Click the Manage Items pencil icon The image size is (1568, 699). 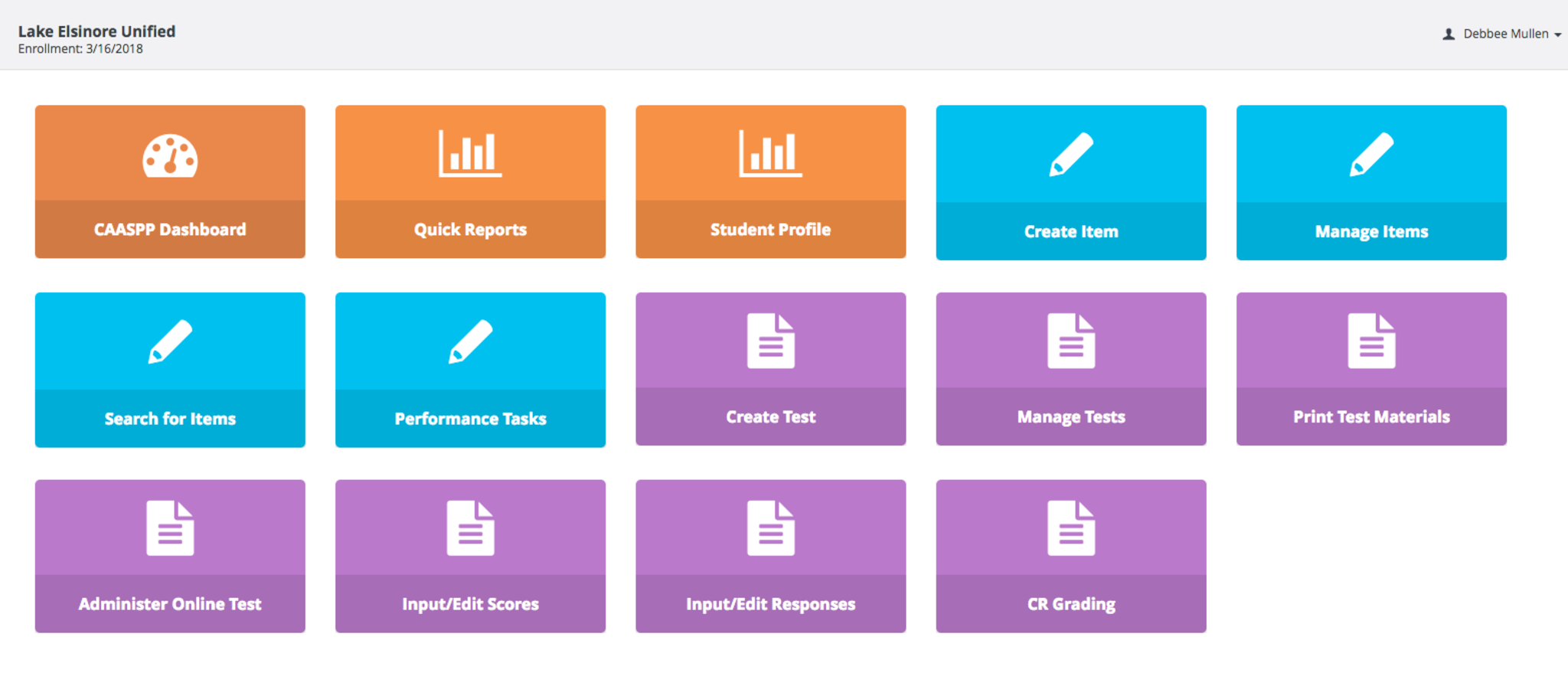click(x=1370, y=155)
